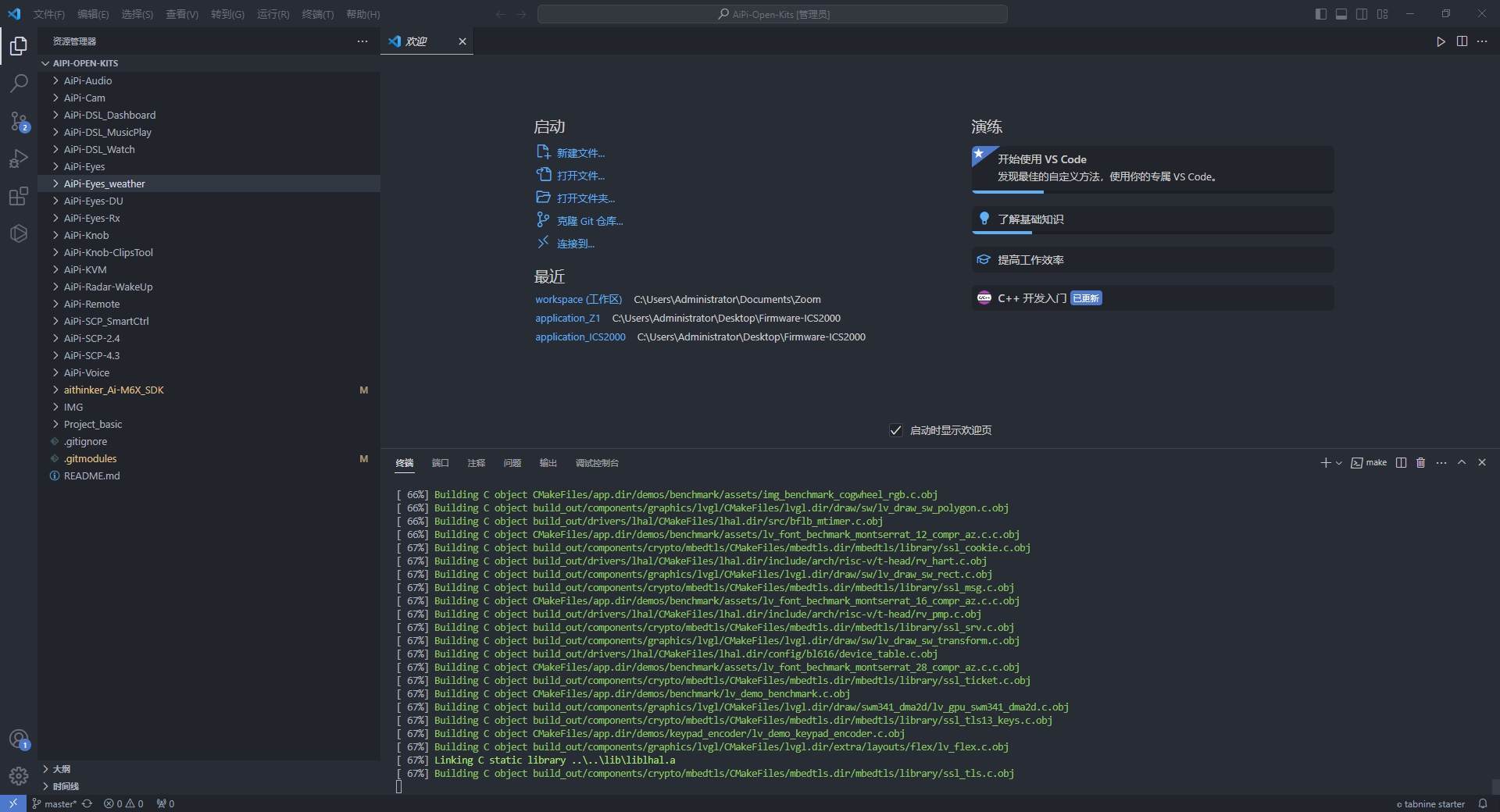Toggle show welcome page on startup checkbox
The height and width of the screenshot is (812, 1500).
click(896, 430)
